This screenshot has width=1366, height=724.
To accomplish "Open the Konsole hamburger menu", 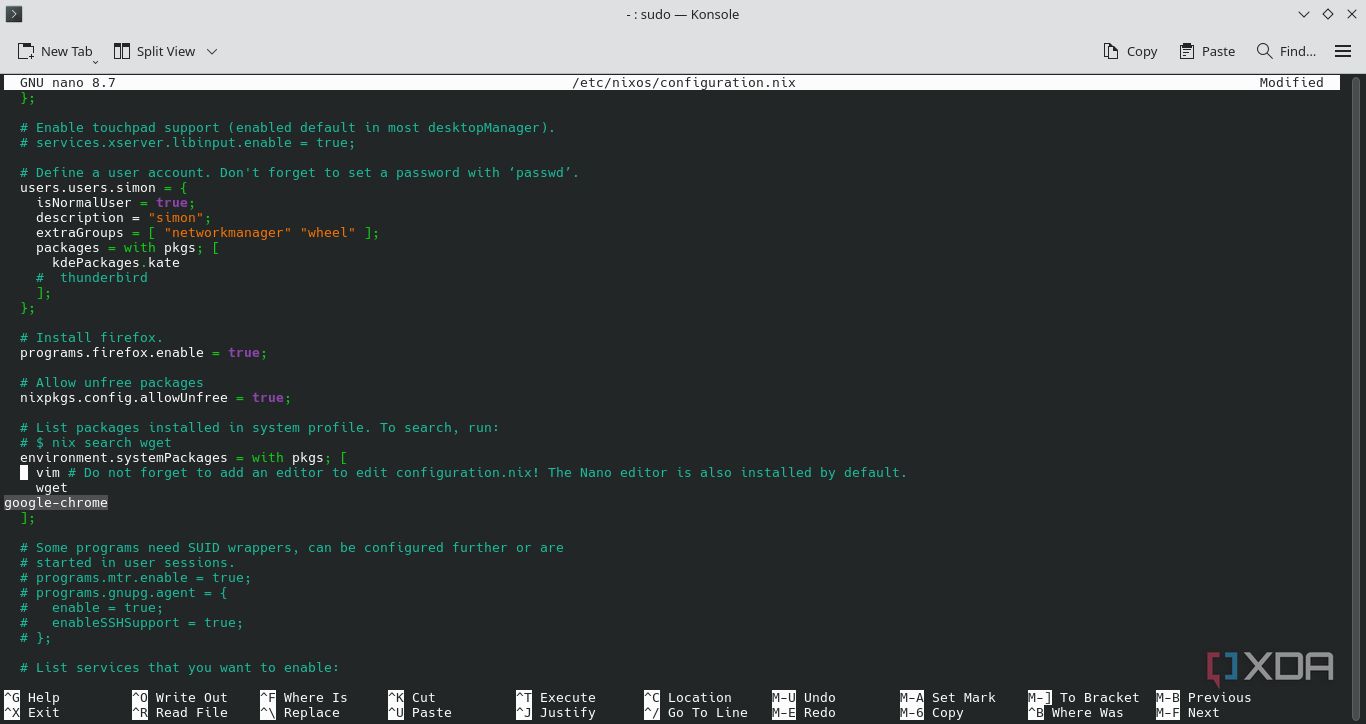I will coord(1343,51).
